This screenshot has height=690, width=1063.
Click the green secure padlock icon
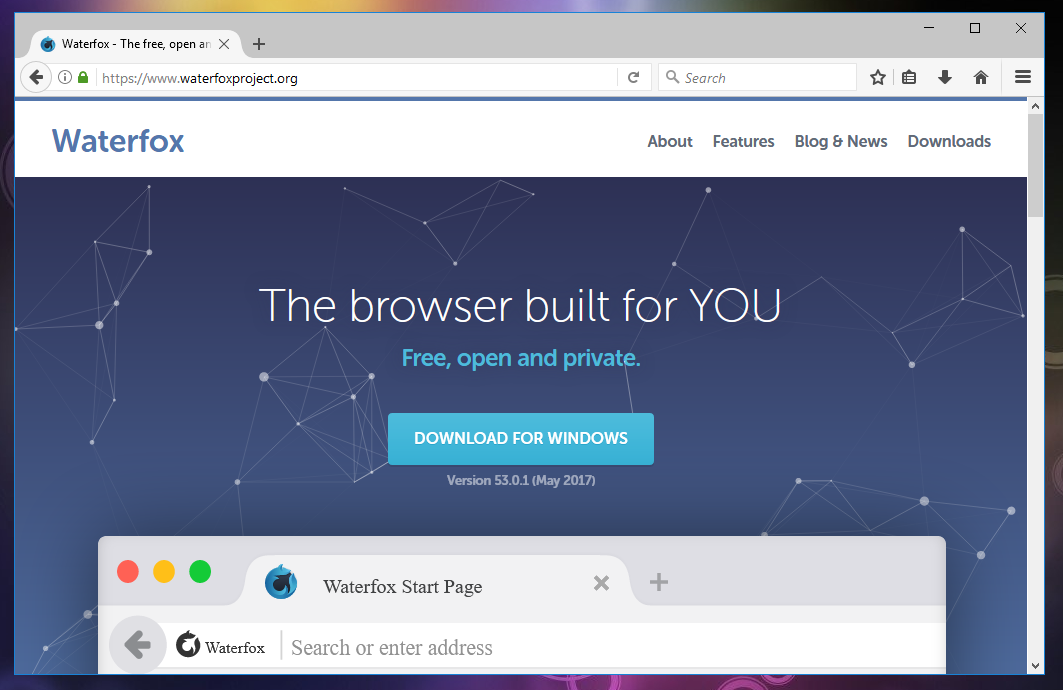[x=83, y=77]
